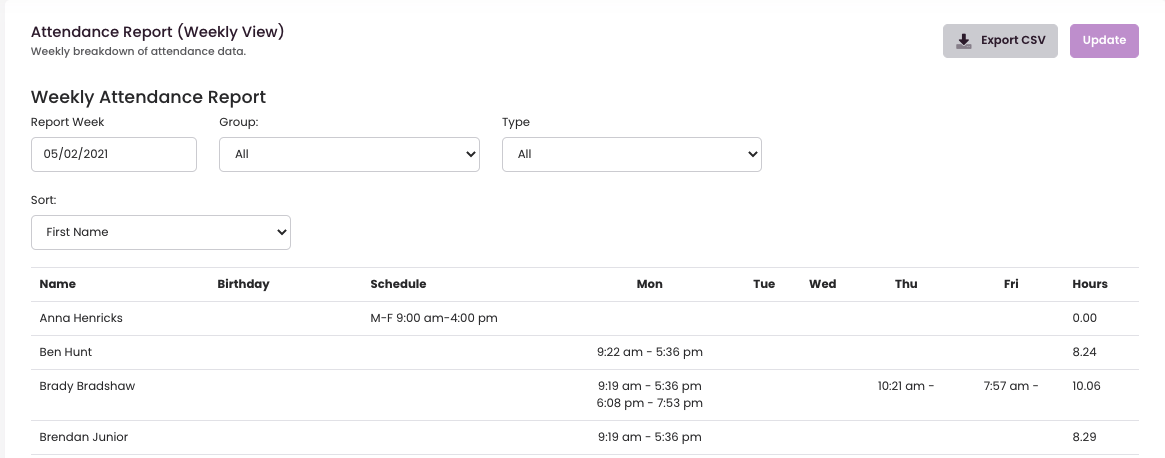
Task: Click the Name column header
Action: 57,284
